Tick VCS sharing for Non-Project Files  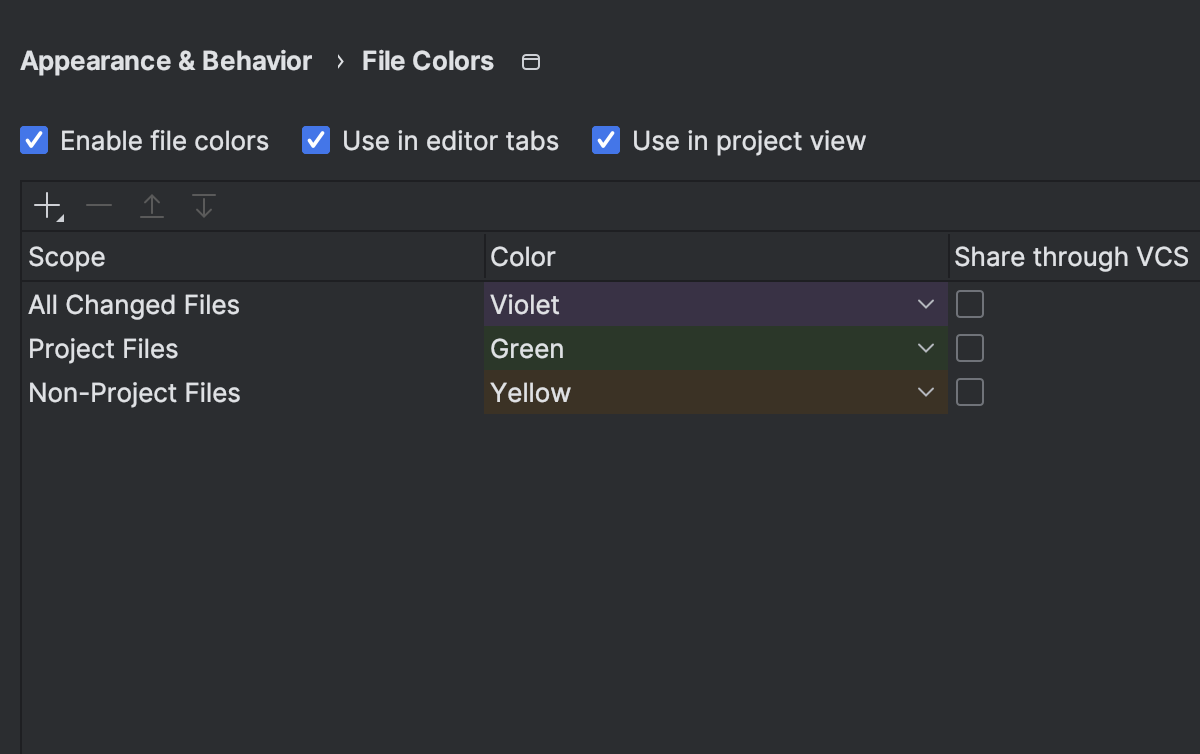[969, 392]
